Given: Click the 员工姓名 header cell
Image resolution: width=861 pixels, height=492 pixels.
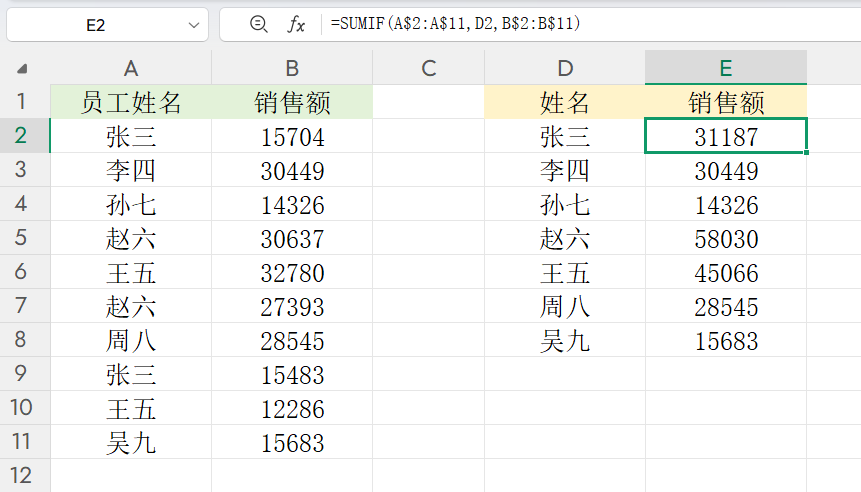Looking at the screenshot, I should pyautogui.click(x=130, y=102).
